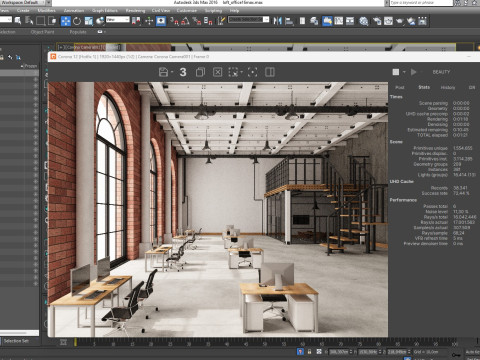Switch to the History tab
The height and width of the screenshot is (360, 480).
[448, 87]
